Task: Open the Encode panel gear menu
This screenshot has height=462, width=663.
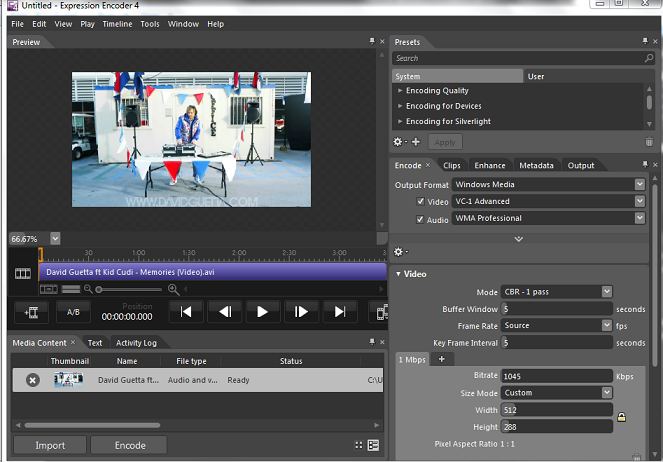Action: (x=400, y=252)
